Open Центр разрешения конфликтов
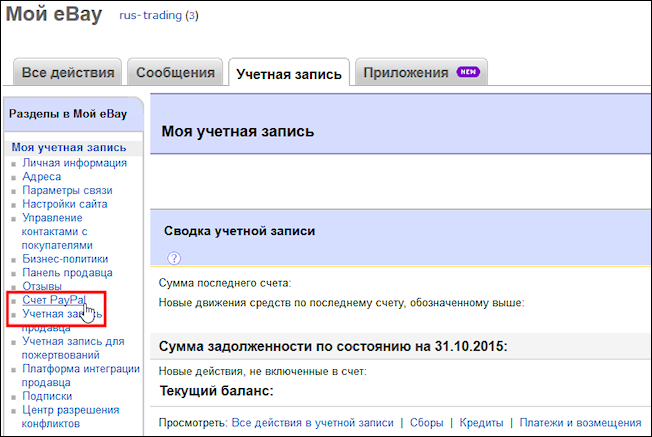Screen dimensions: 652x437 coord(70,417)
